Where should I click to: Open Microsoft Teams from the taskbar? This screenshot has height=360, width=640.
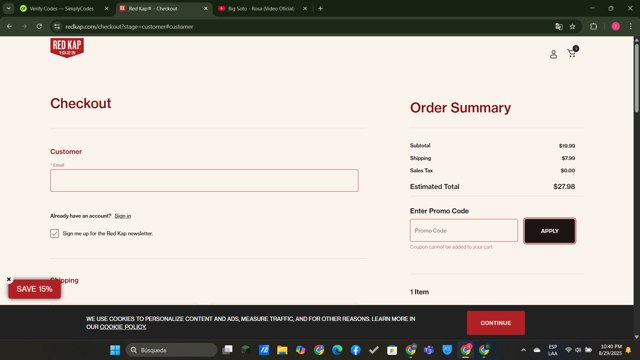(429, 350)
